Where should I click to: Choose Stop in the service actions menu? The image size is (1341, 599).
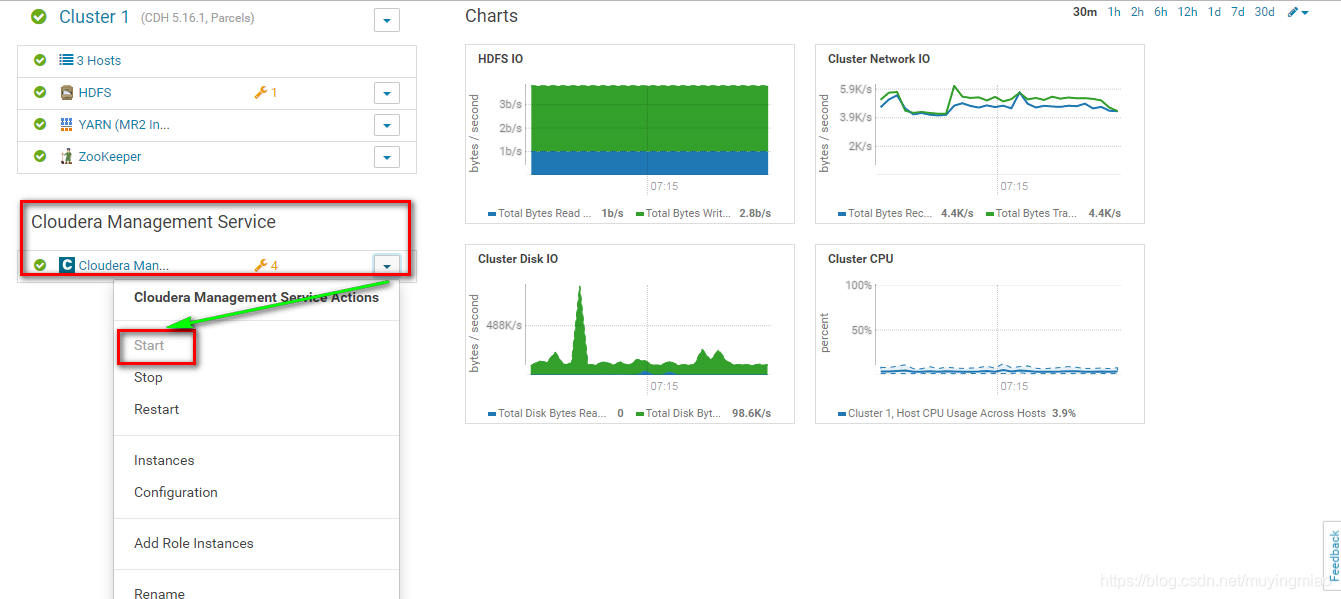tap(148, 377)
